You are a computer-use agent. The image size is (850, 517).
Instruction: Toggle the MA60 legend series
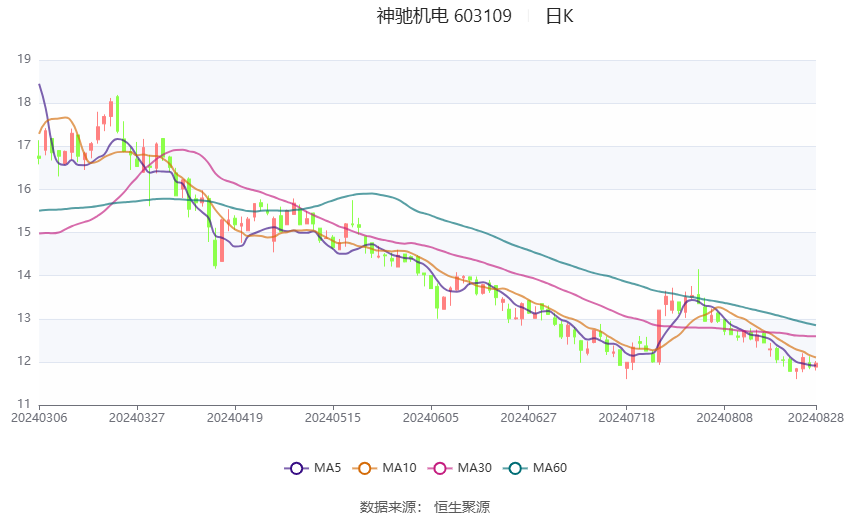(x=535, y=468)
